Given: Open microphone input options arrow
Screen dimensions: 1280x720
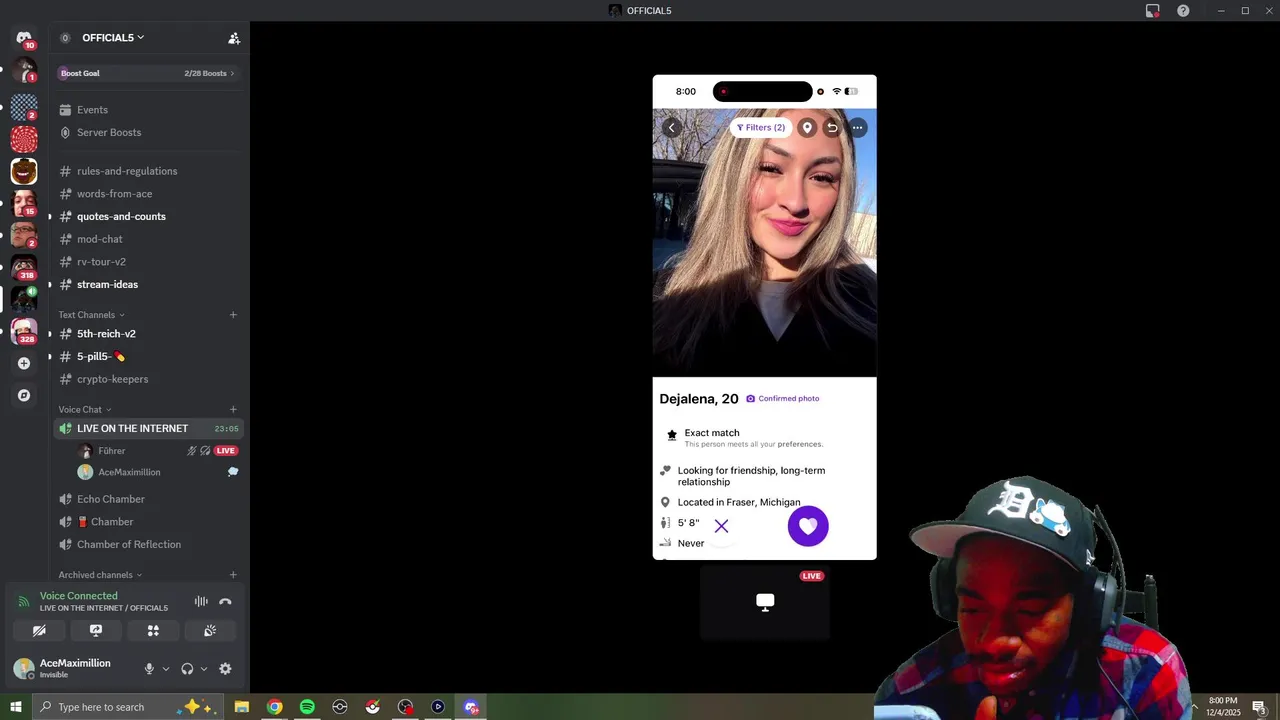Looking at the screenshot, I should point(166,669).
